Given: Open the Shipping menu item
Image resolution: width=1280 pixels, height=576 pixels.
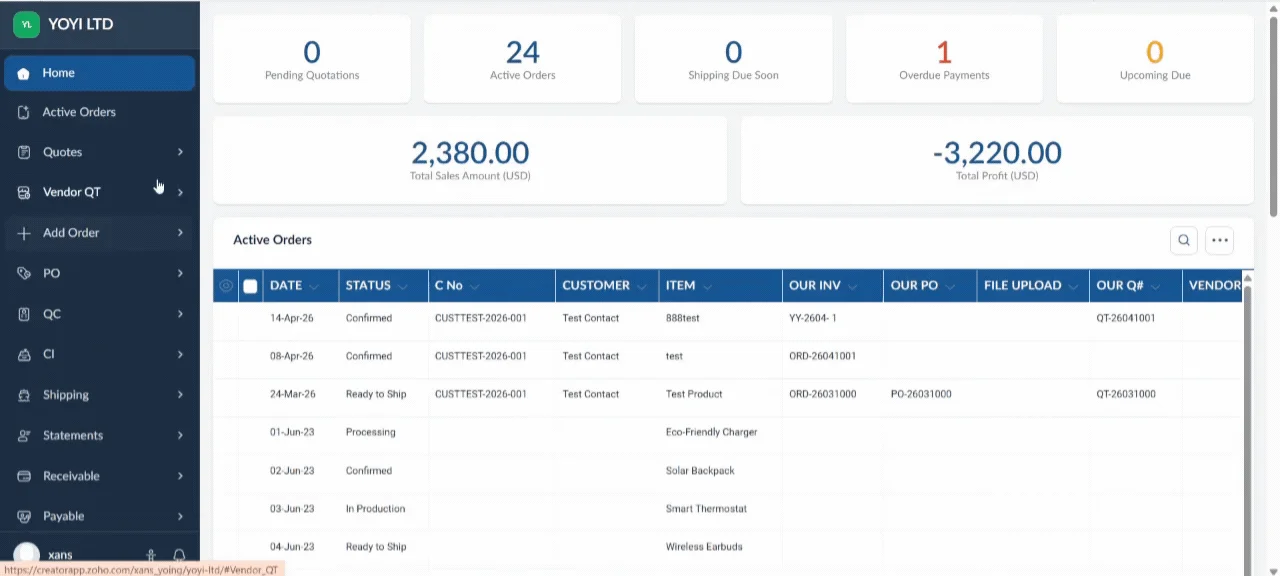Looking at the screenshot, I should tap(99, 395).
